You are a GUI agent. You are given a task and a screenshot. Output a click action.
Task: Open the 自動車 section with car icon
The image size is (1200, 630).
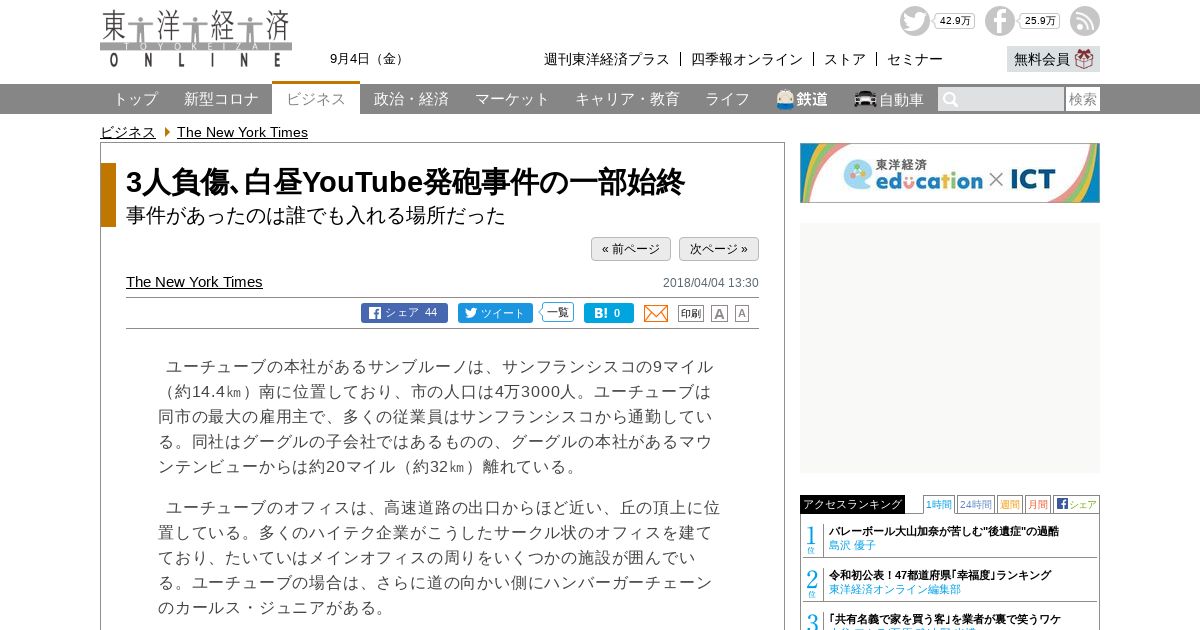coord(889,99)
